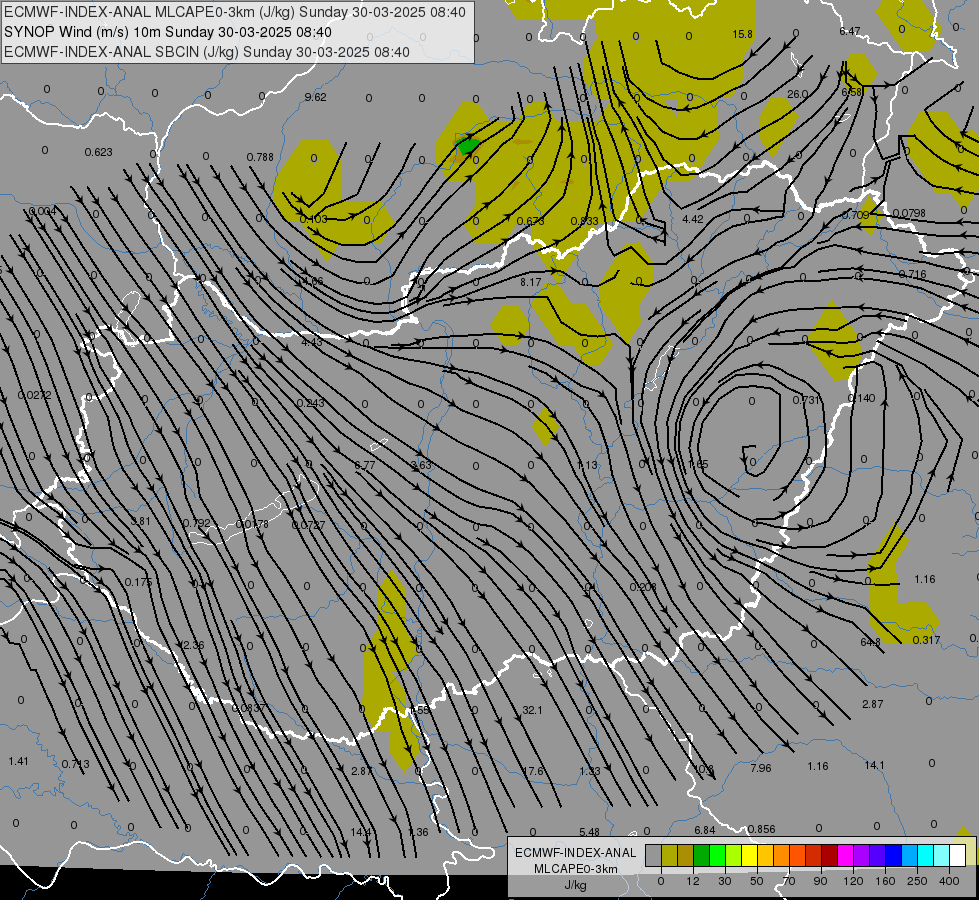
Task: Pick the dark green legend swatch
Action: coord(701,855)
